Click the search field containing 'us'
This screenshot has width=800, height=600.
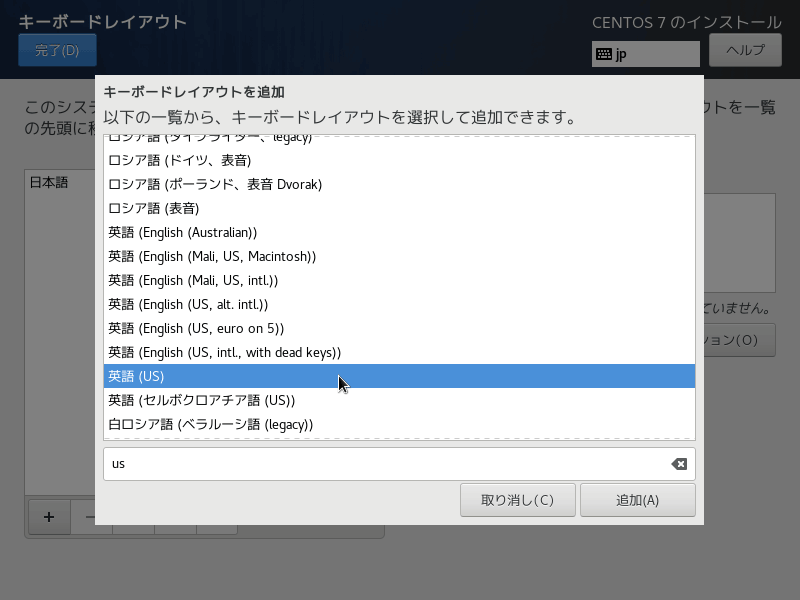[385, 464]
